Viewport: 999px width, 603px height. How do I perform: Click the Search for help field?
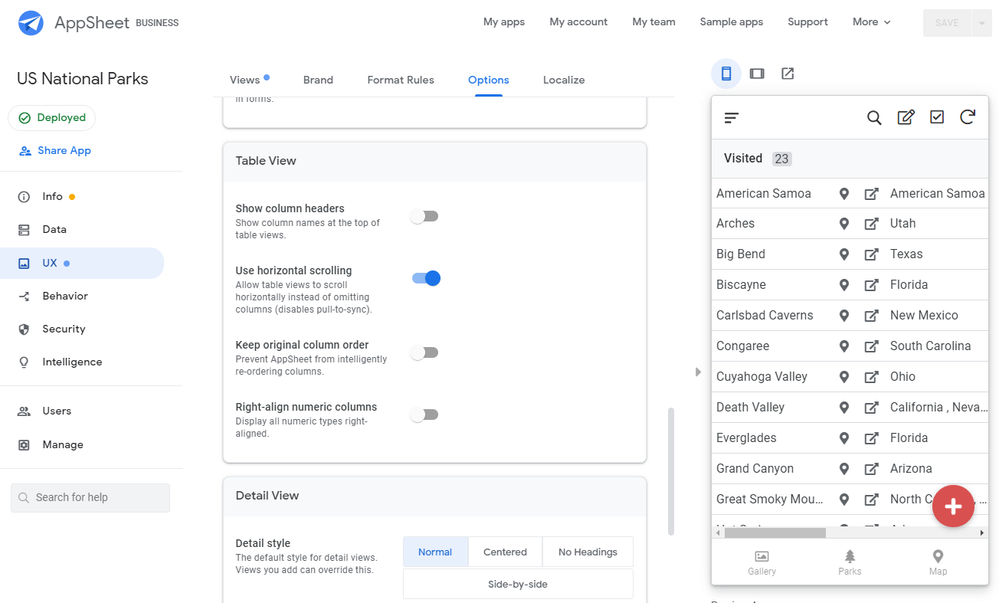point(90,498)
